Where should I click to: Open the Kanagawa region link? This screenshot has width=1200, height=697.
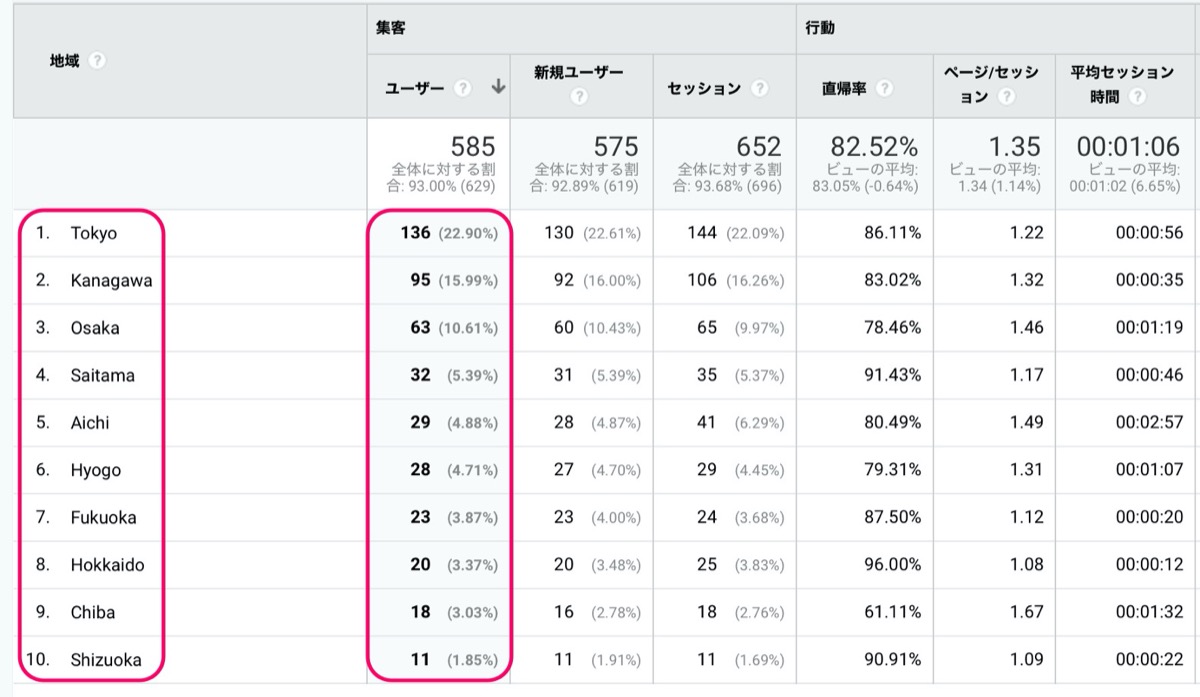(x=111, y=281)
